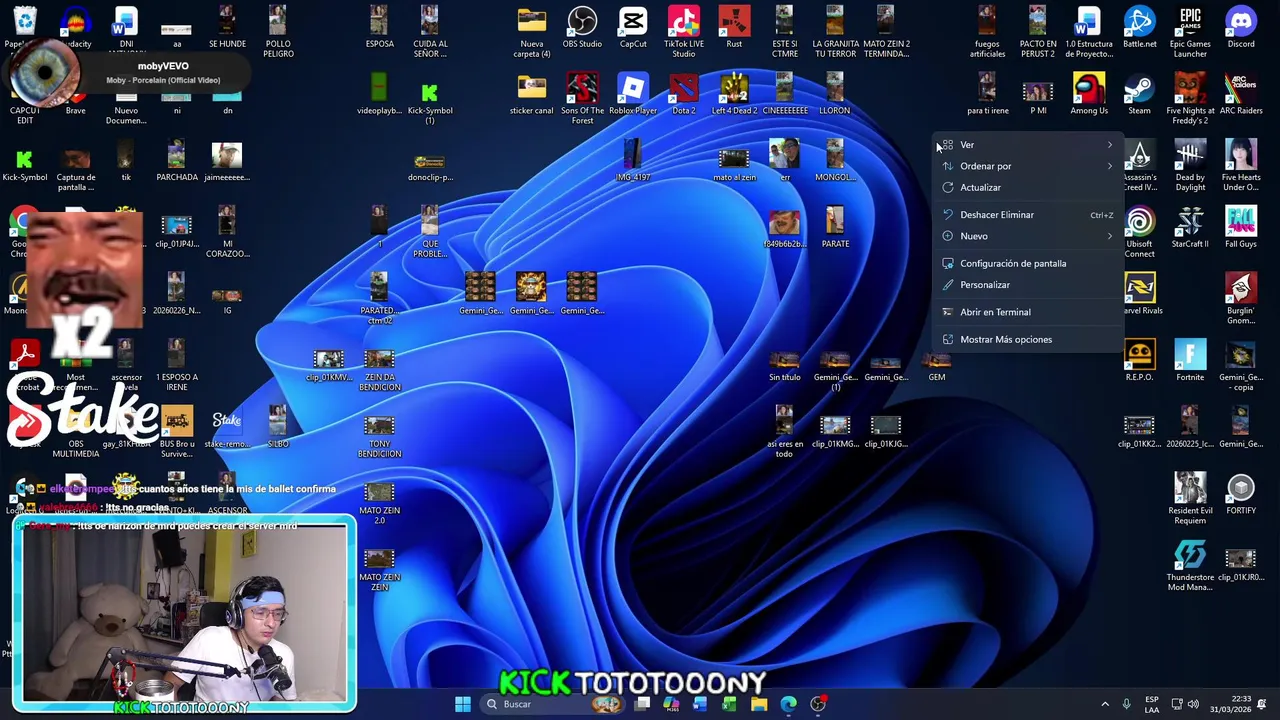Select Abrir en Terminal
1280x720 pixels.
point(1029,312)
